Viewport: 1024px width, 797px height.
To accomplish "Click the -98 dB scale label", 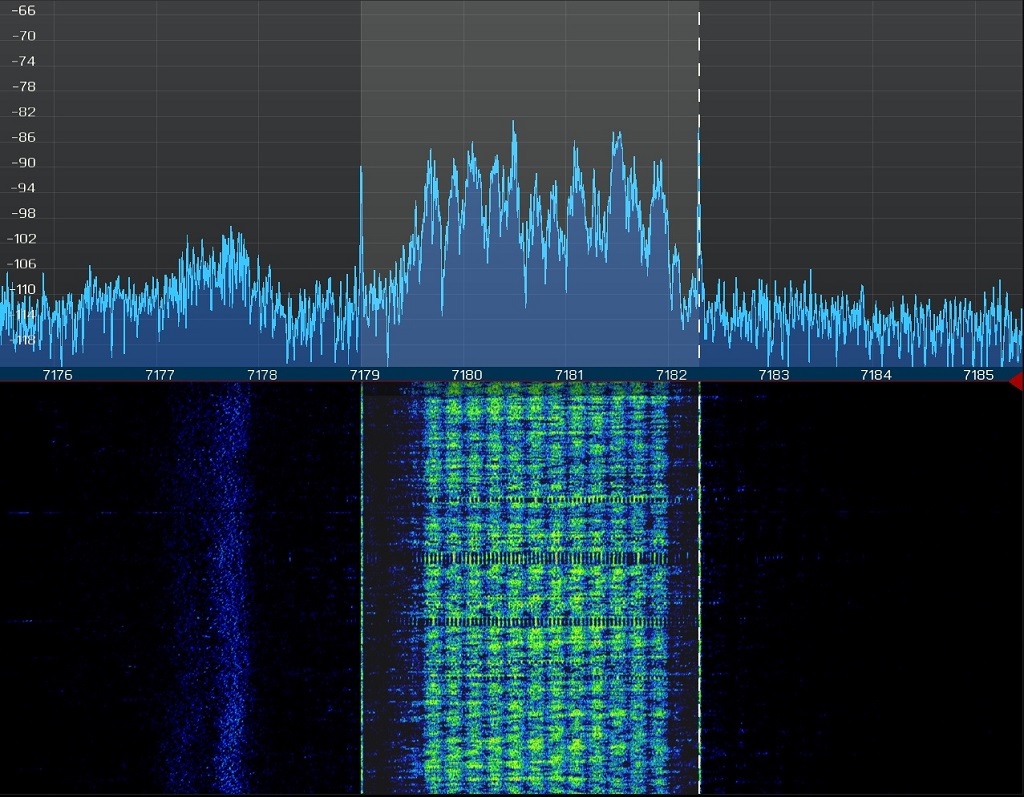I will pyautogui.click(x=23, y=214).
